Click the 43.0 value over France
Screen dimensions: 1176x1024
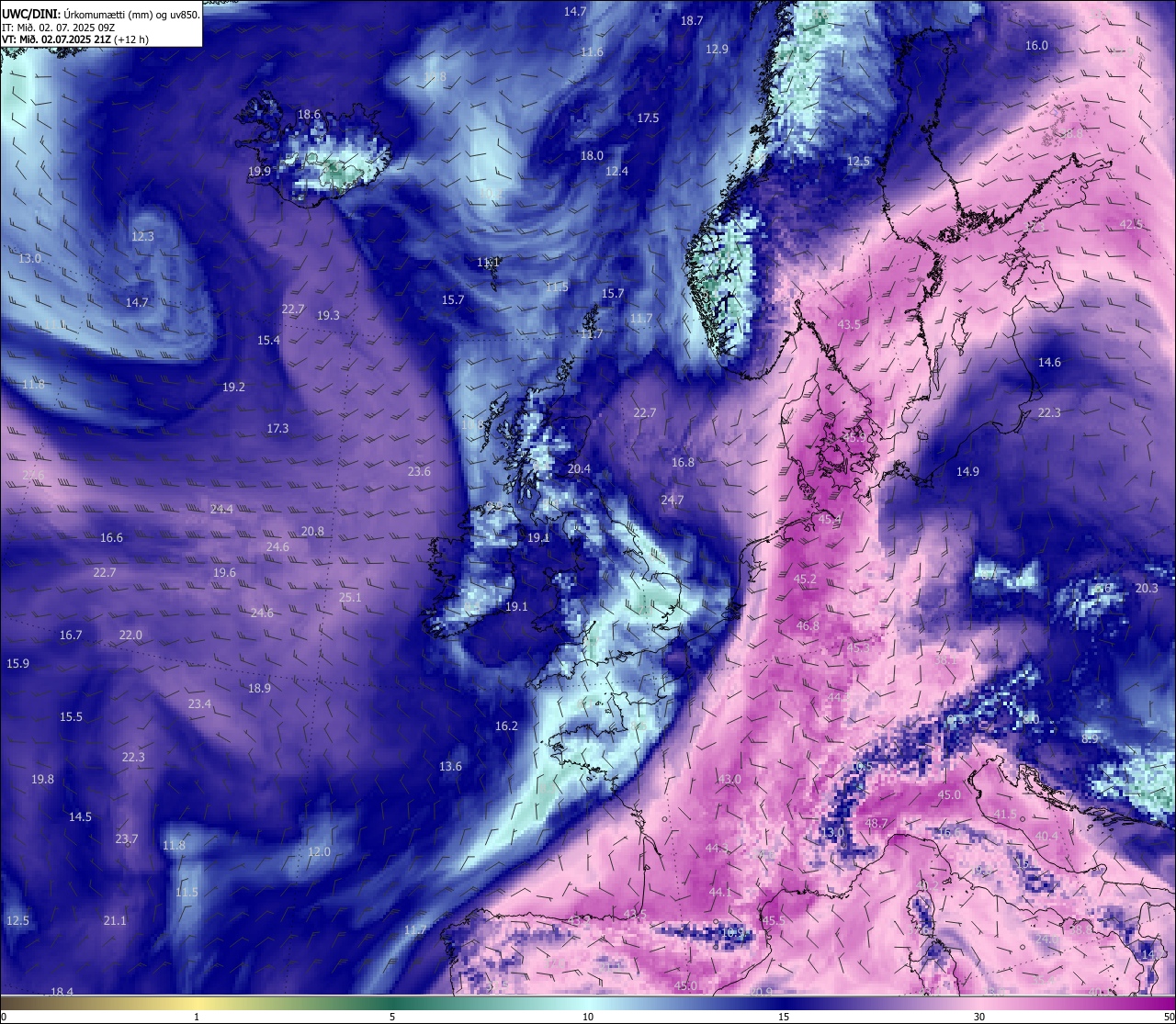coord(729,780)
